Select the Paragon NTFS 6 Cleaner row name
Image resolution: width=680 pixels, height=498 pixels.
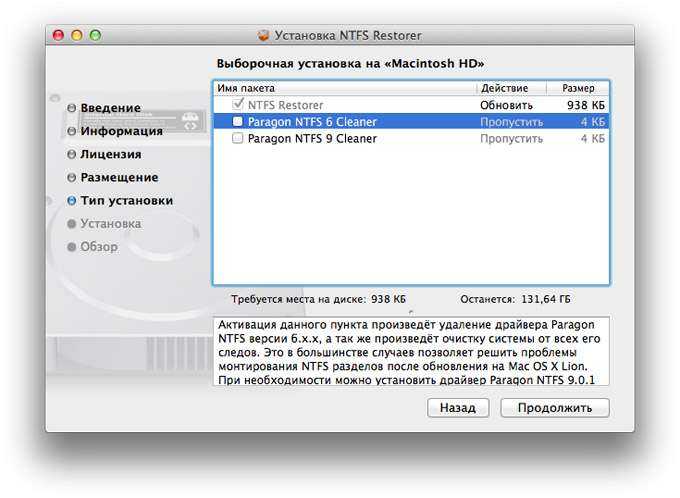(x=312, y=122)
